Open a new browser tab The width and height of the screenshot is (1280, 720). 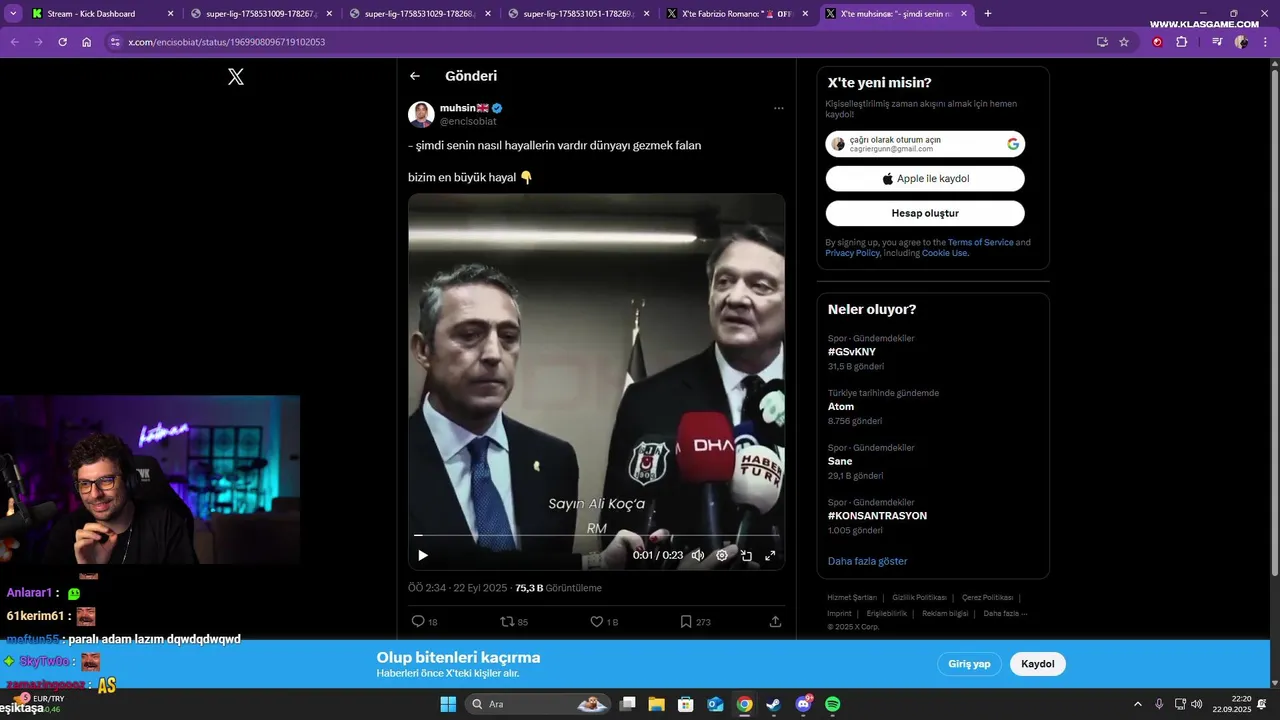click(x=988, y=14)
